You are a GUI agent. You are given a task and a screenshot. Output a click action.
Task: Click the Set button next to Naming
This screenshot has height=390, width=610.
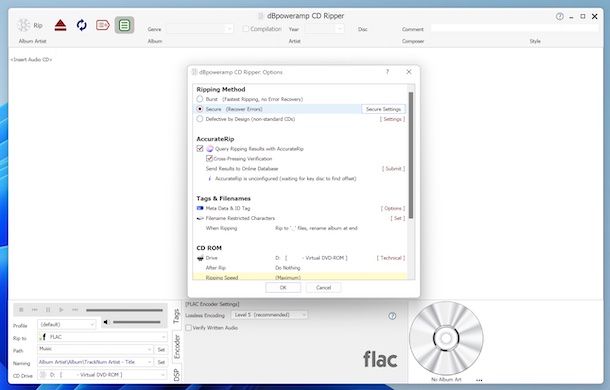click(x=161, y=362)
